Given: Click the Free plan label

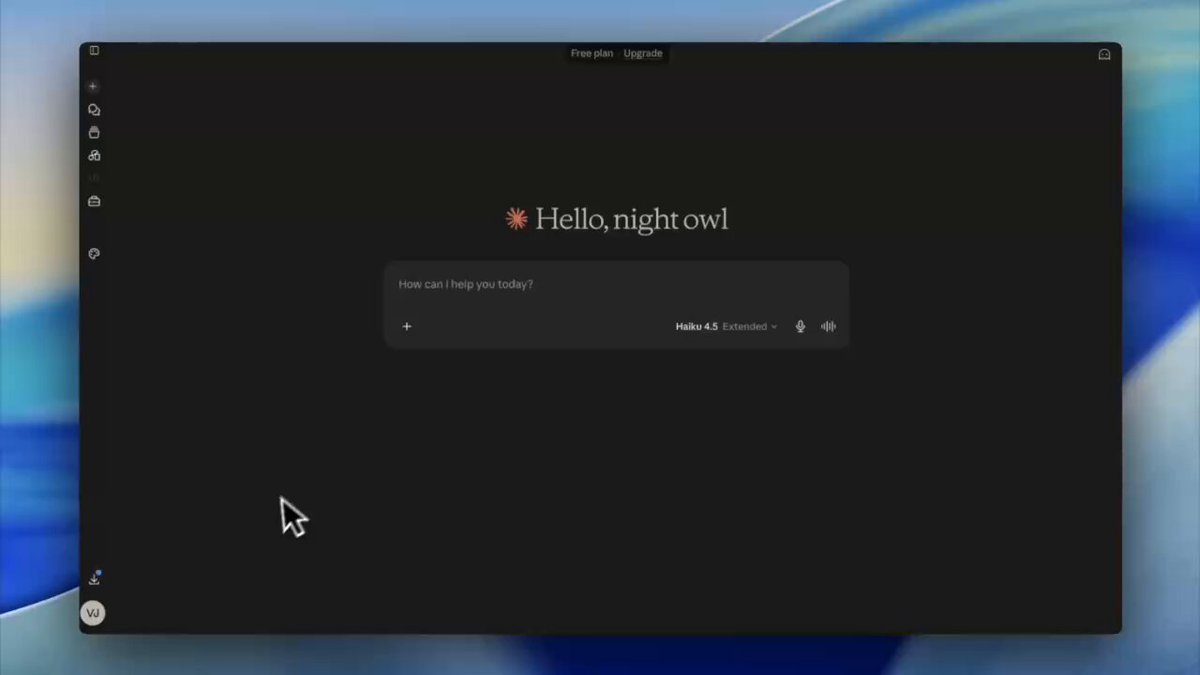Looking at the screenshot, I should pyautogui.click(x=592, y=53).
